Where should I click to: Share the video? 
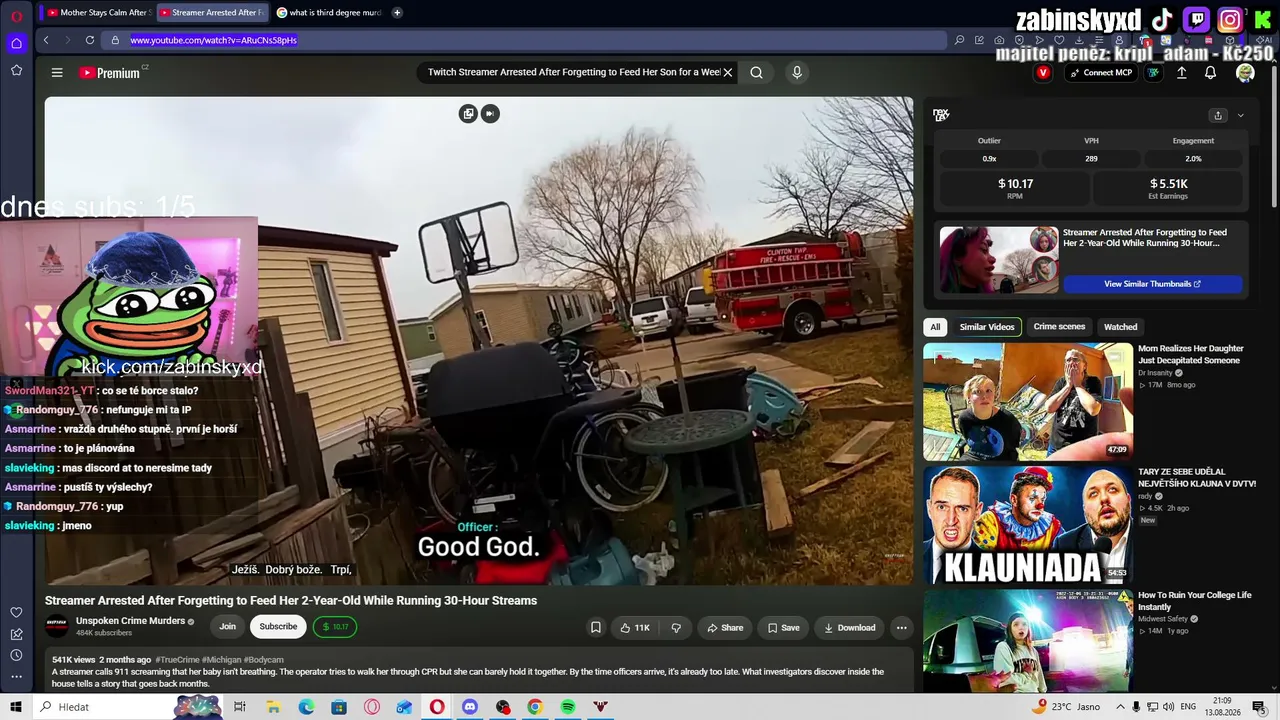pyautogui.click(x=725, y=628)
